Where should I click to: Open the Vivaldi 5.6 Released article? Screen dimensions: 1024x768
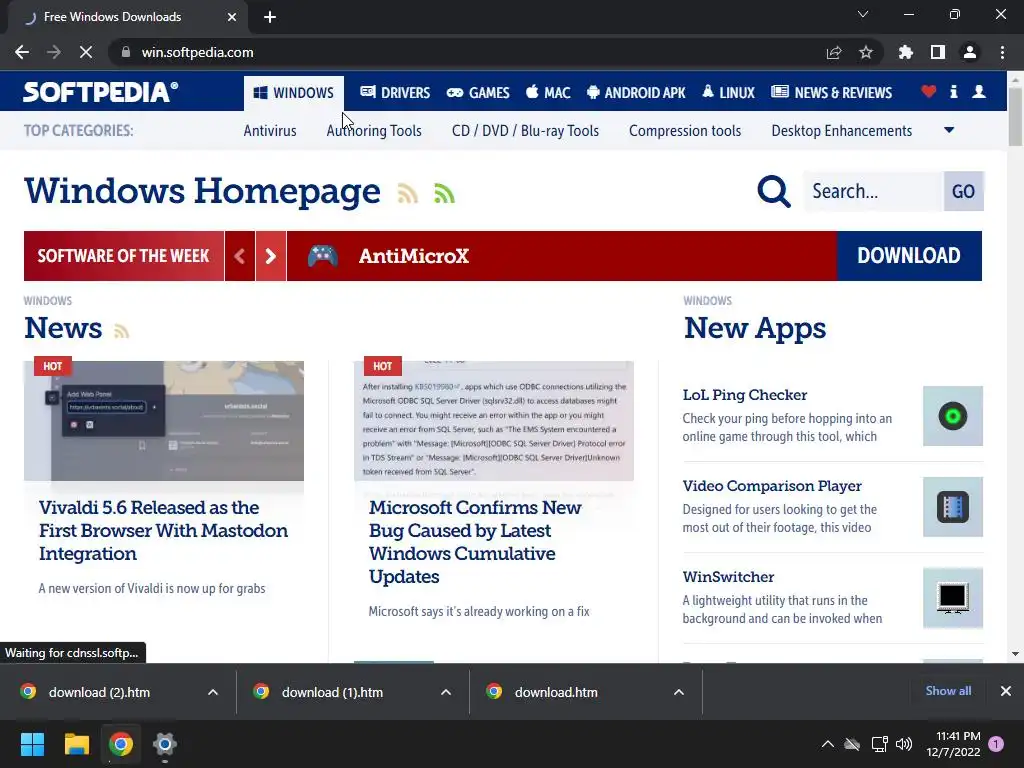[x=163, y=530]
